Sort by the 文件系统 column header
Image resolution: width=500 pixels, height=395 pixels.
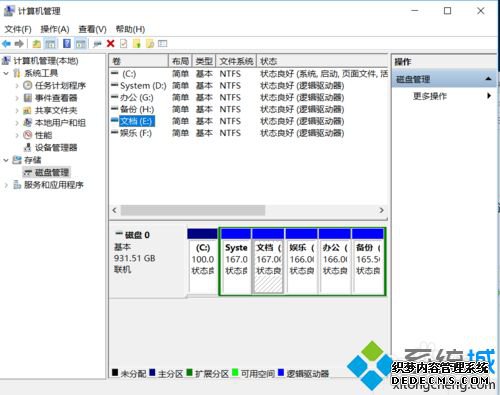pyautogui.click(x=236, y=61)
